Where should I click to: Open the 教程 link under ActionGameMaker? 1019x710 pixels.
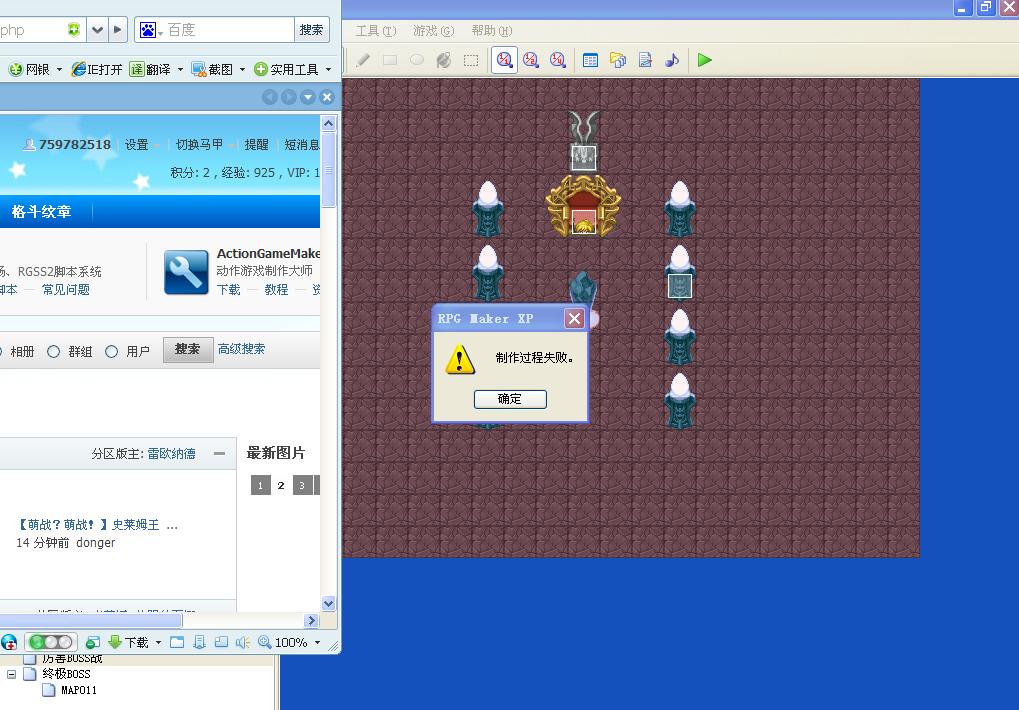[276, 290]
